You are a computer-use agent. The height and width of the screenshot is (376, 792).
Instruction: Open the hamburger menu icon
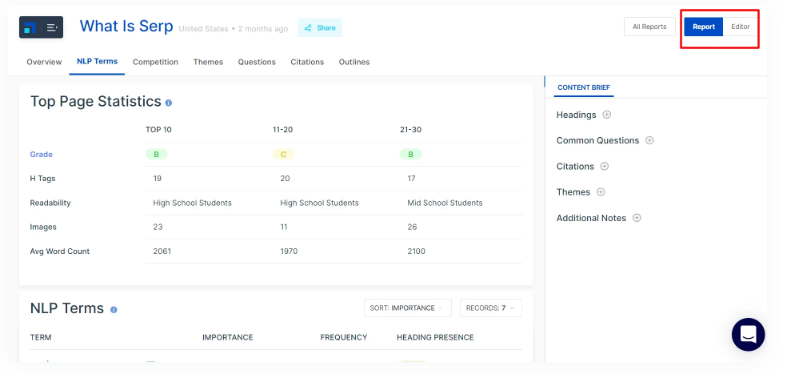pos(52,27)
